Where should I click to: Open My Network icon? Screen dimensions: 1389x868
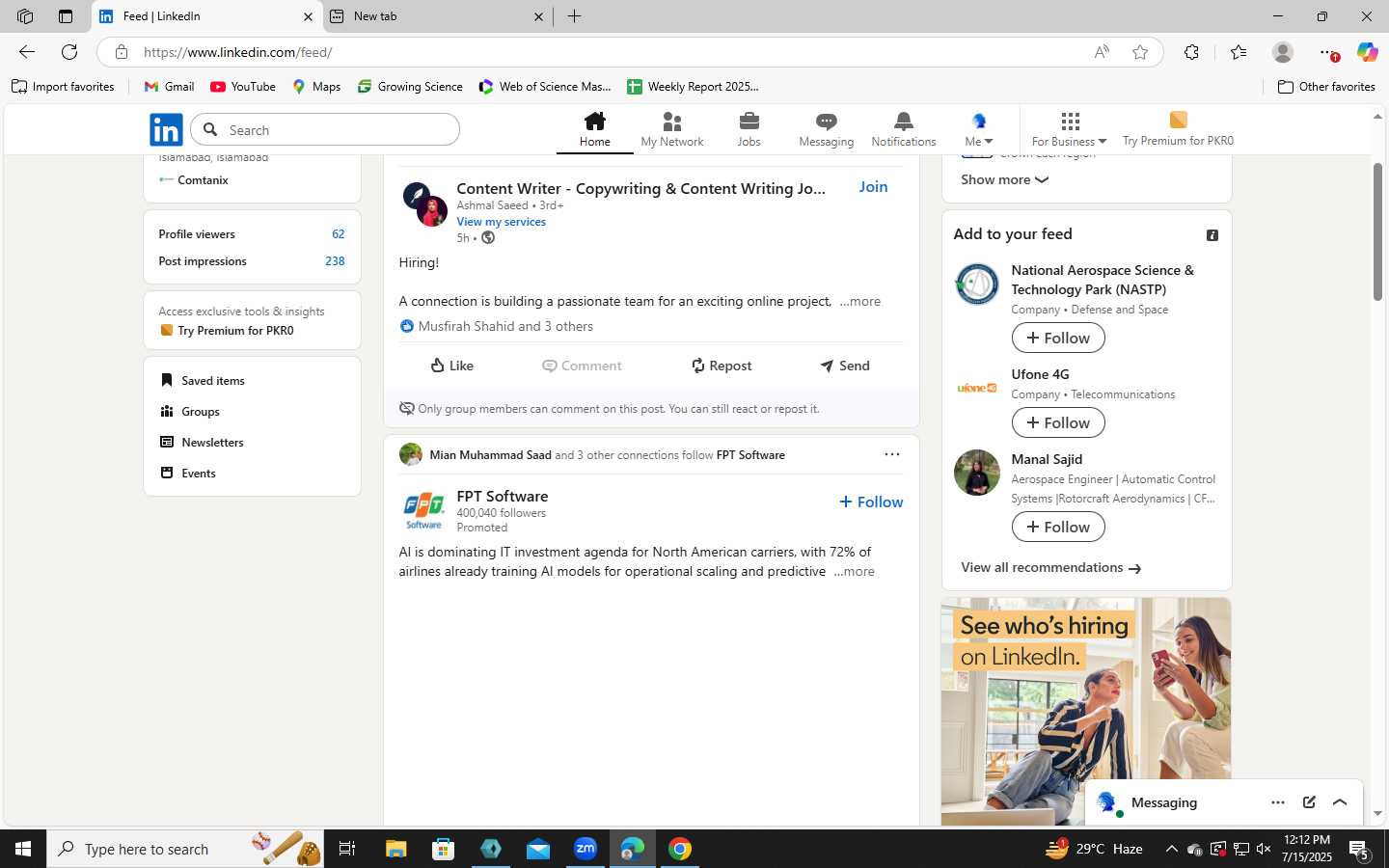click(671, 129)
